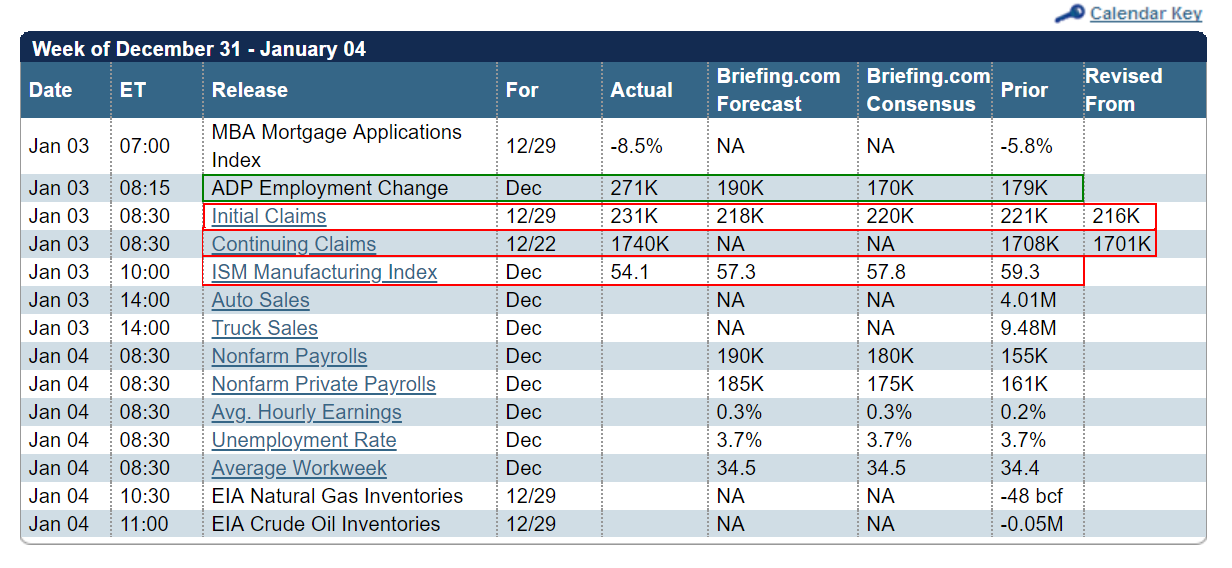Click the ISM prior value 59.3
Screen dimensions: 1232x568
pos(1020,272)
